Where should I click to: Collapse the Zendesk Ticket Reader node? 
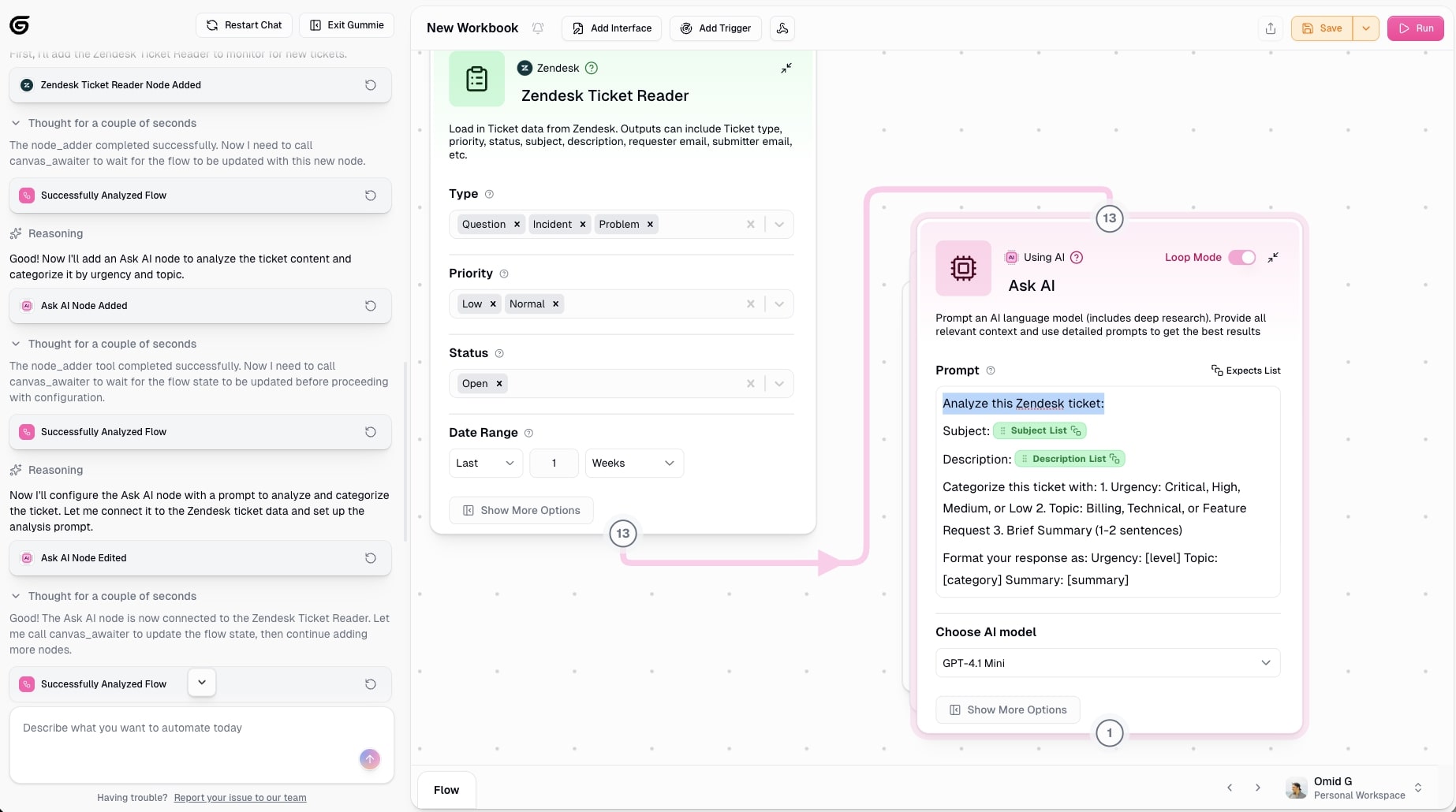point(786,69)
